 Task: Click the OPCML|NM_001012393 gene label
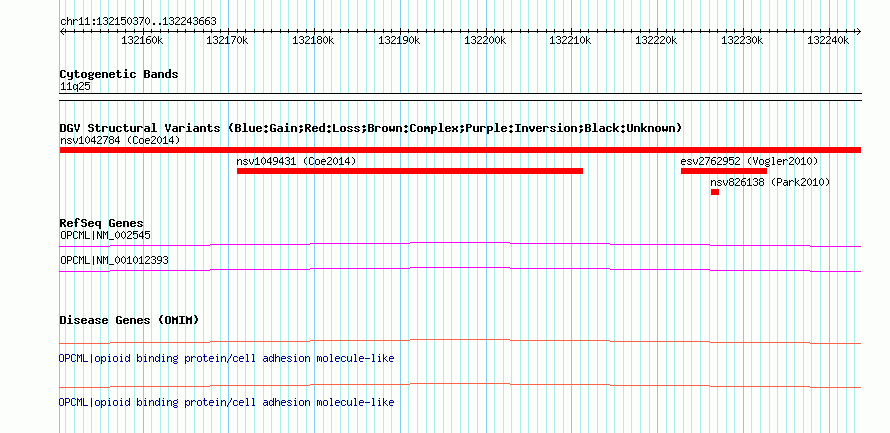(114, 260)
